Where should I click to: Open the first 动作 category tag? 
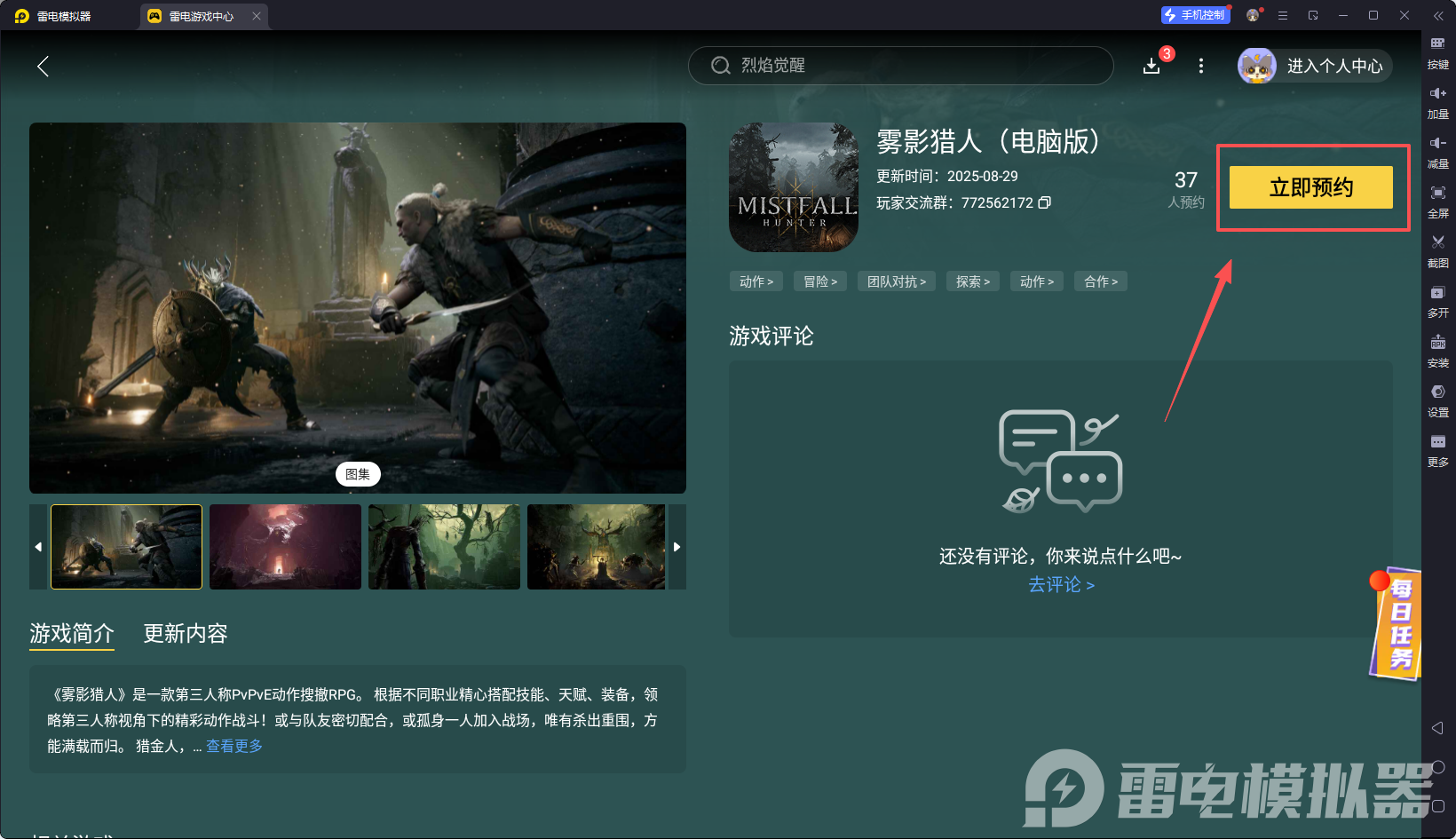point(756,281)
